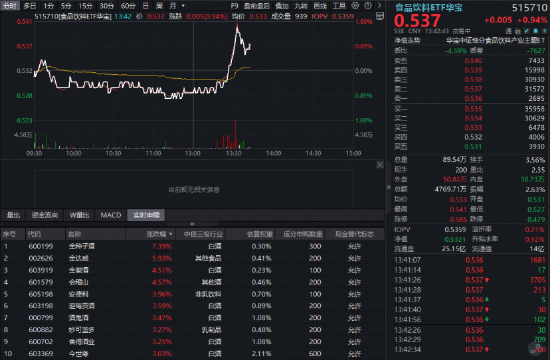Click the small panel icon beside the IOPV readout
Screen dimensions: 550x360
(380, 16)
